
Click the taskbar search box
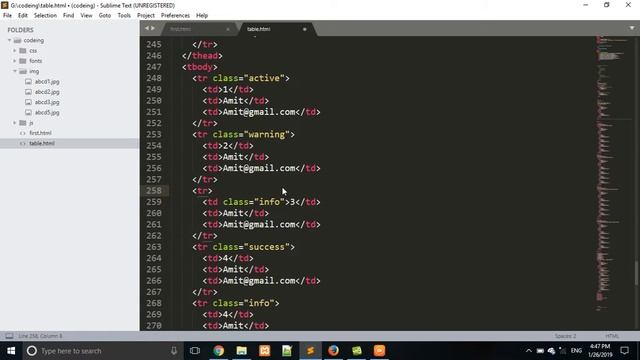coord(103,351)
